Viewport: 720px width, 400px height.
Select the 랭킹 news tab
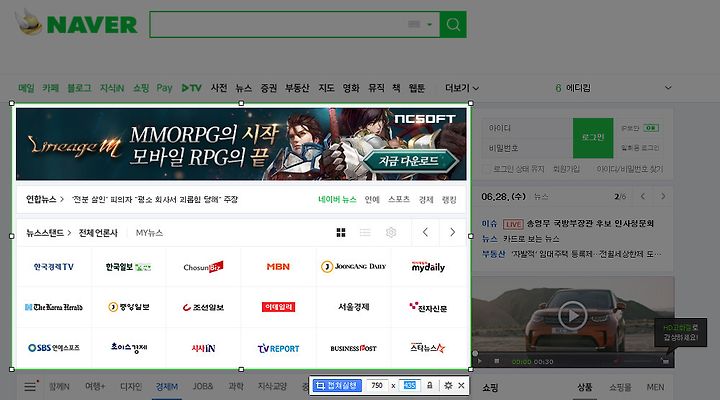click(449, 199)
